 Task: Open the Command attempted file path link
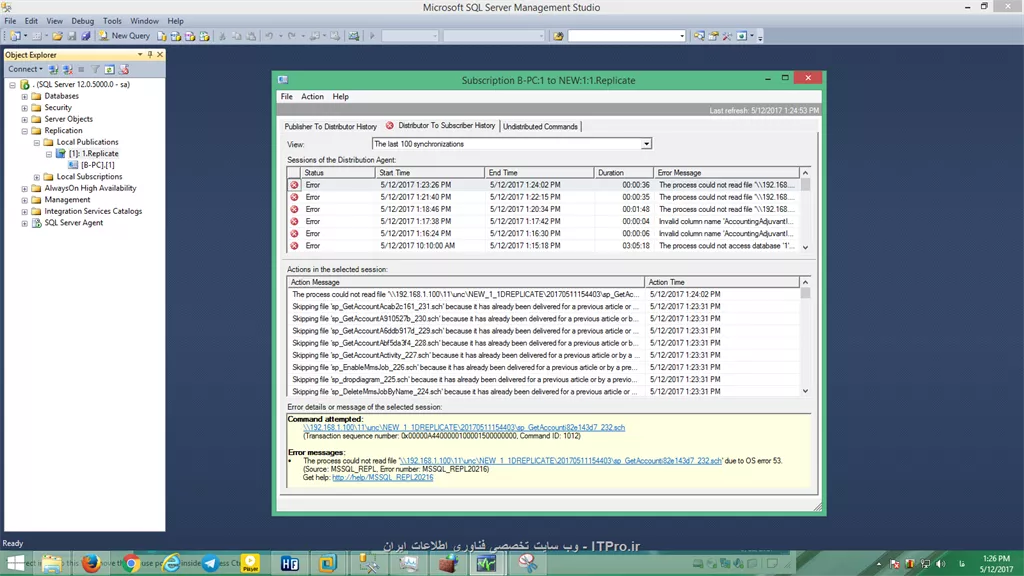pyautogui.click(x=464, y=428)
